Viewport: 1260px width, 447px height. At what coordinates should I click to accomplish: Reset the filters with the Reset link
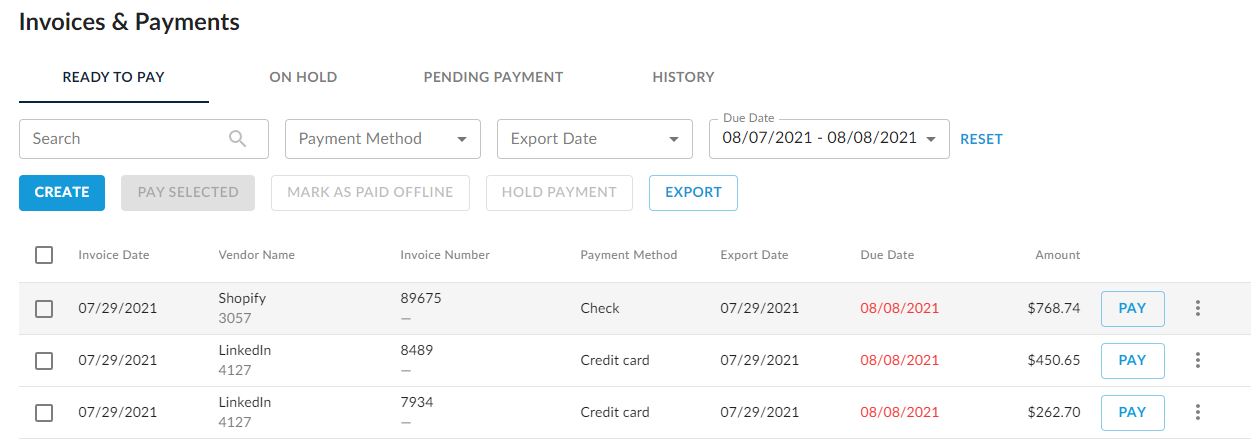(x=981, y=139)
